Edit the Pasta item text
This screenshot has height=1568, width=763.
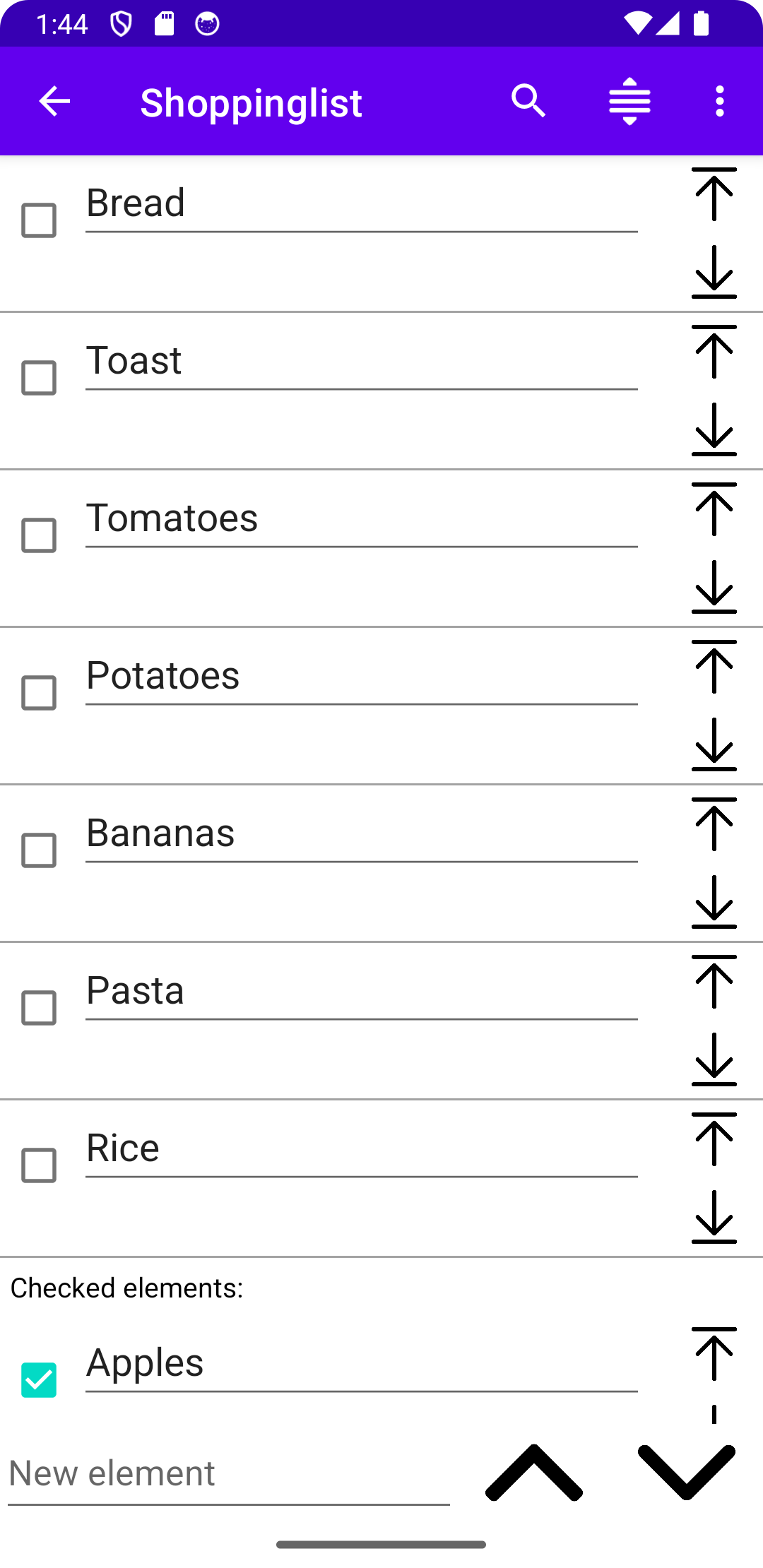click(x=360, y=991)
